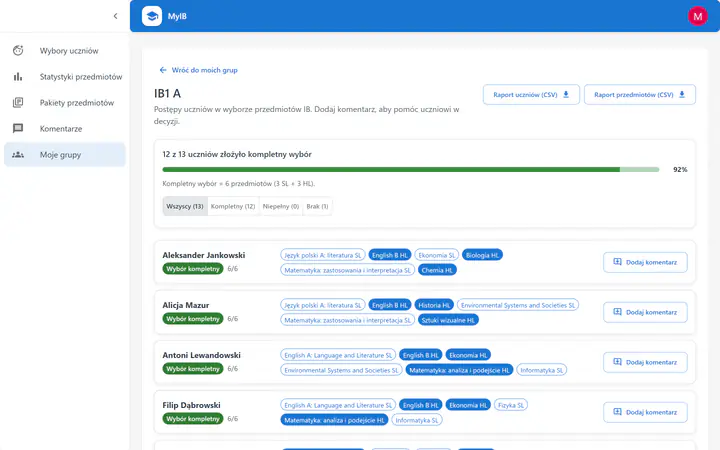Go back via Wróć do moich grup link
The width and height of the screenshot is (720, 450).
coord(198,70)
